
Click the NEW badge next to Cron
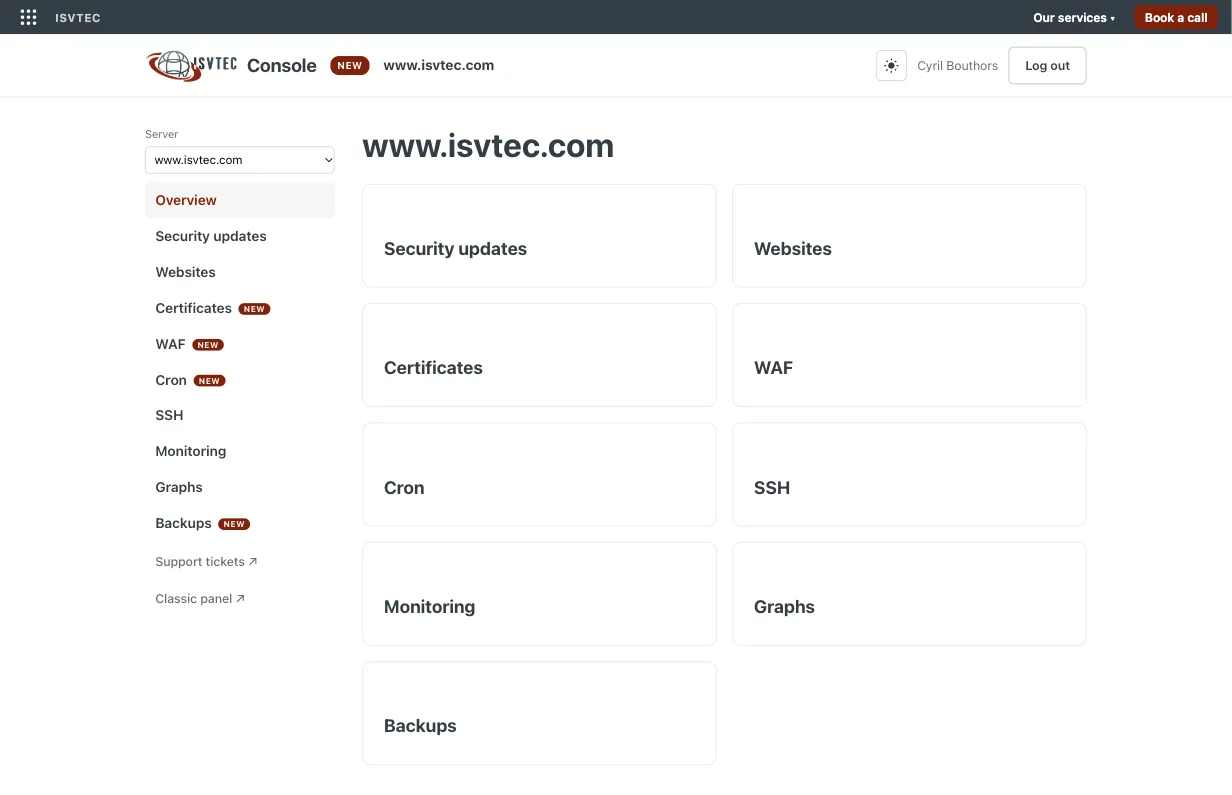tap(209, 381)
